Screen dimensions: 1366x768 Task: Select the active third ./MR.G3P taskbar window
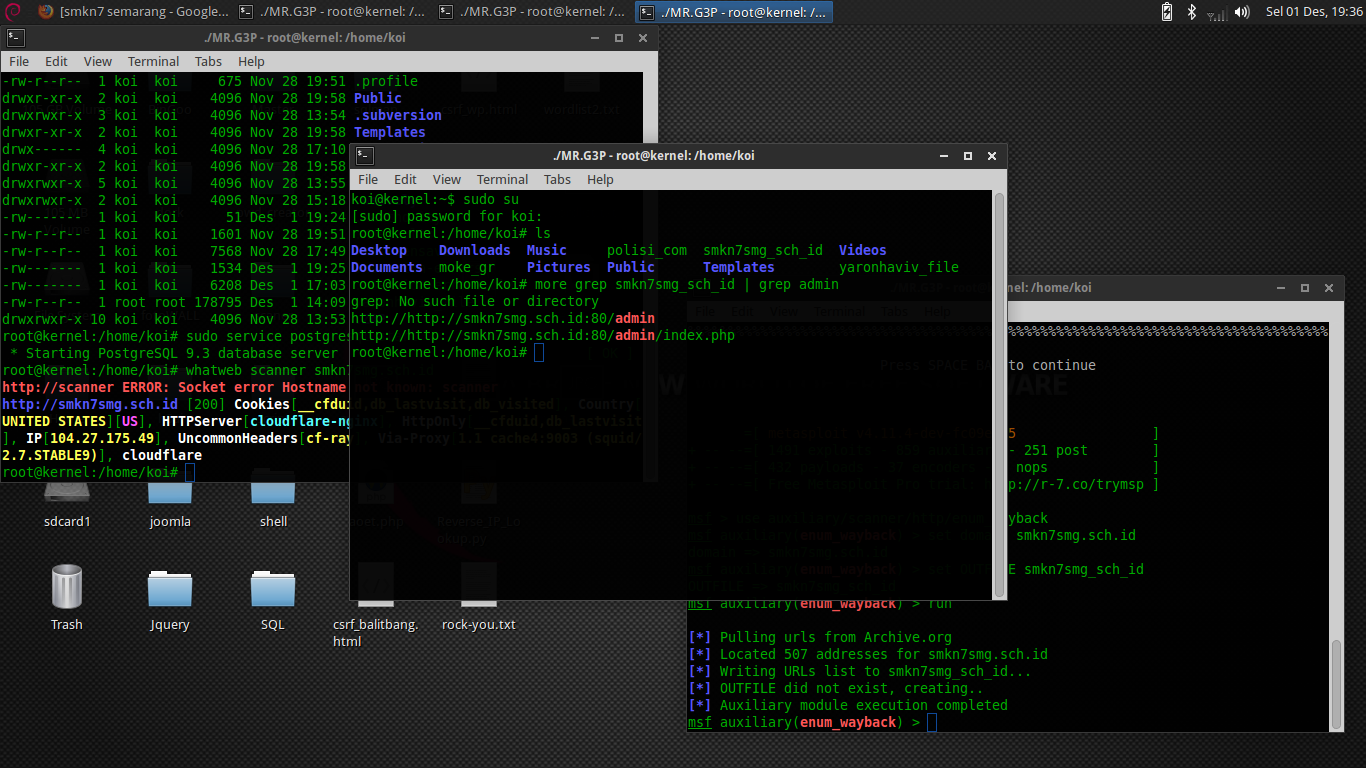click(734, 12)
